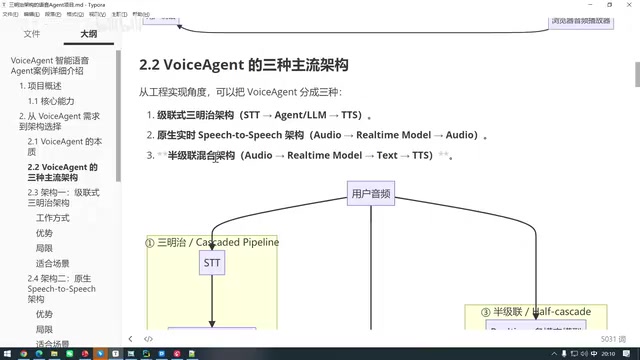Open the green notepad taskbar app
This screenshot has height=360, width=640.
[x=192, y=353]
